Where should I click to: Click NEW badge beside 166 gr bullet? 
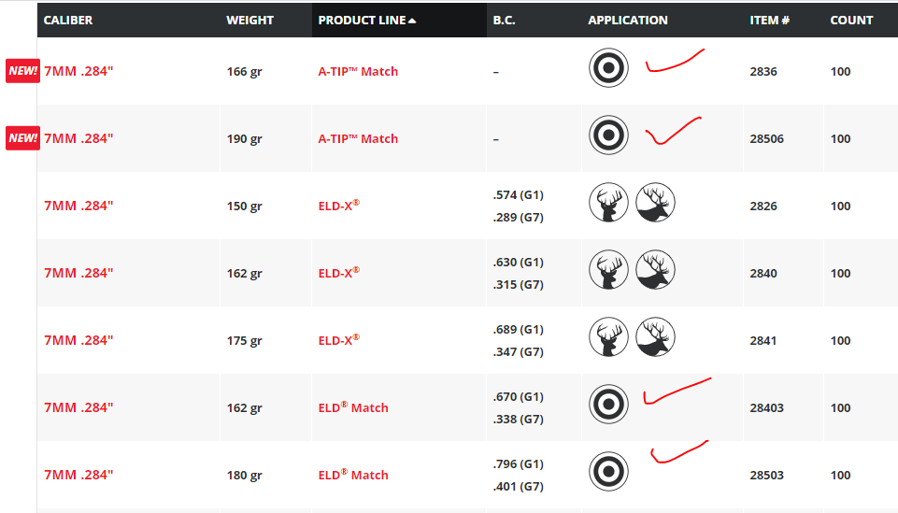click(22, 71)
